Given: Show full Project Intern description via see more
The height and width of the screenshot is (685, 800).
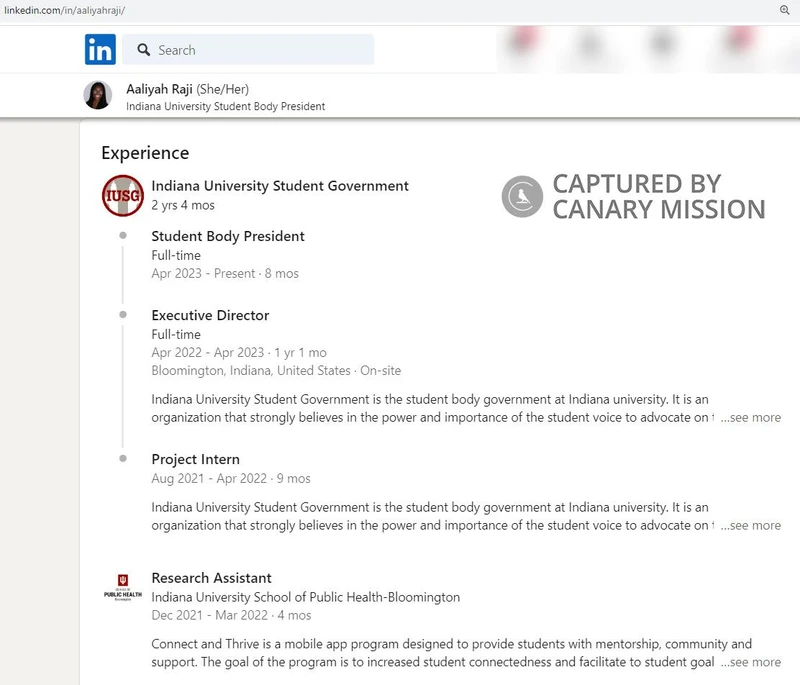Looking at the screenshot, I should (x=751, y=525).
